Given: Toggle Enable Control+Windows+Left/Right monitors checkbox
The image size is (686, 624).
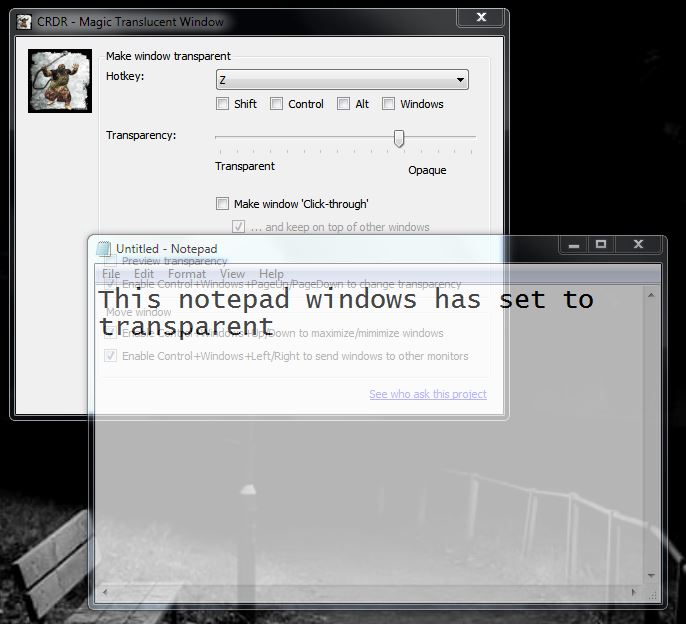Looking at the screenshot, I should pos(110,356).
